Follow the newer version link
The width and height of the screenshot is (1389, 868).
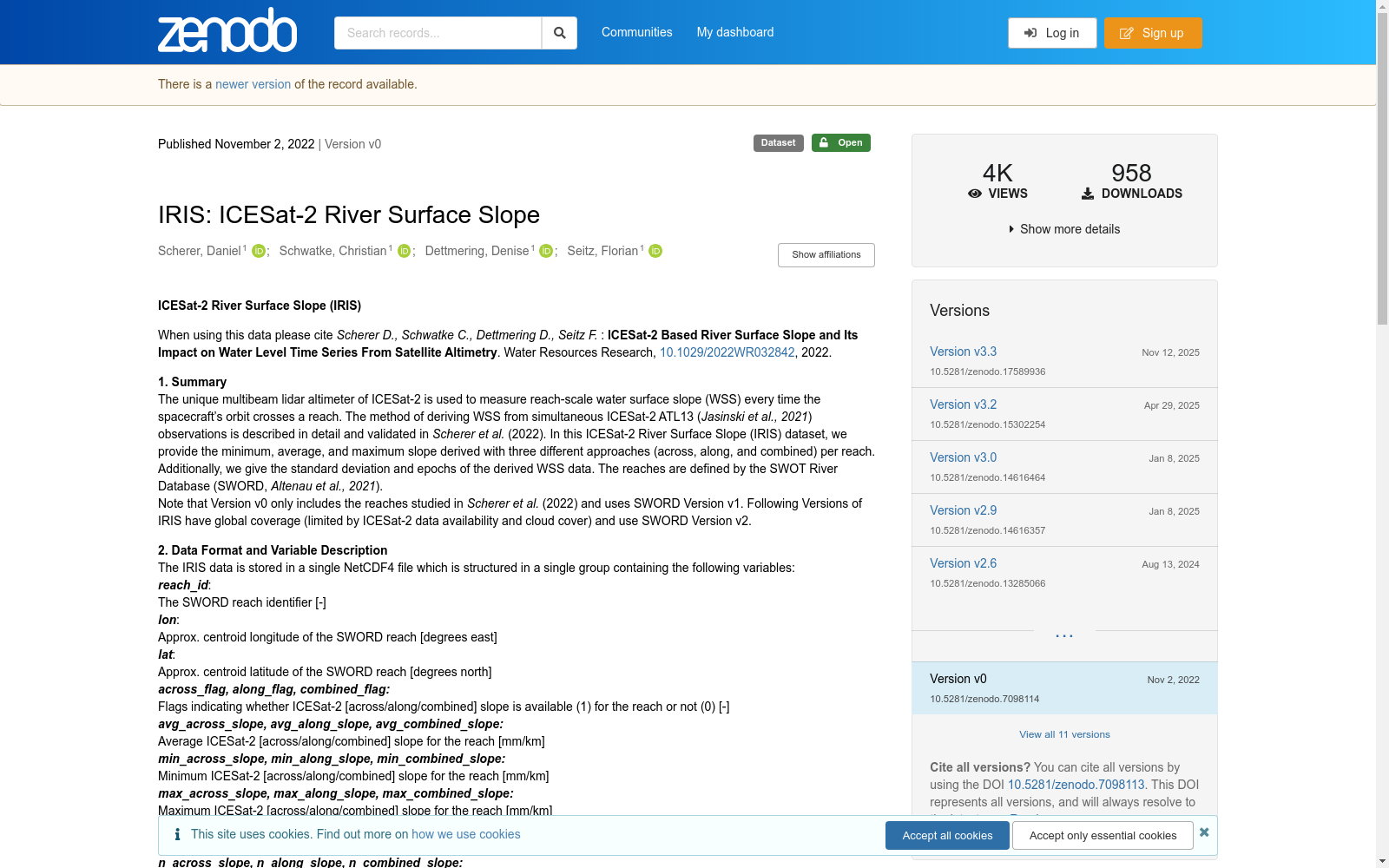point(253,84)
